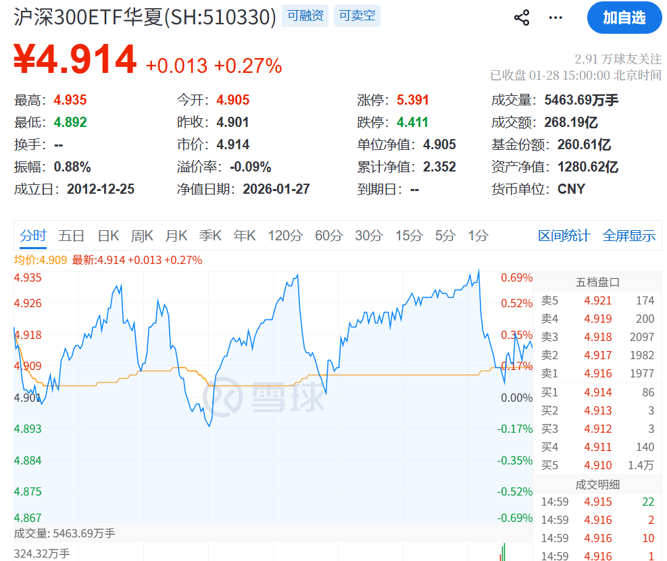The height and width of the screenshot is (561, 667).
Task: Click the 买1 bid row at 4.914
Action: pyautogui.click(x=598, y=392)
